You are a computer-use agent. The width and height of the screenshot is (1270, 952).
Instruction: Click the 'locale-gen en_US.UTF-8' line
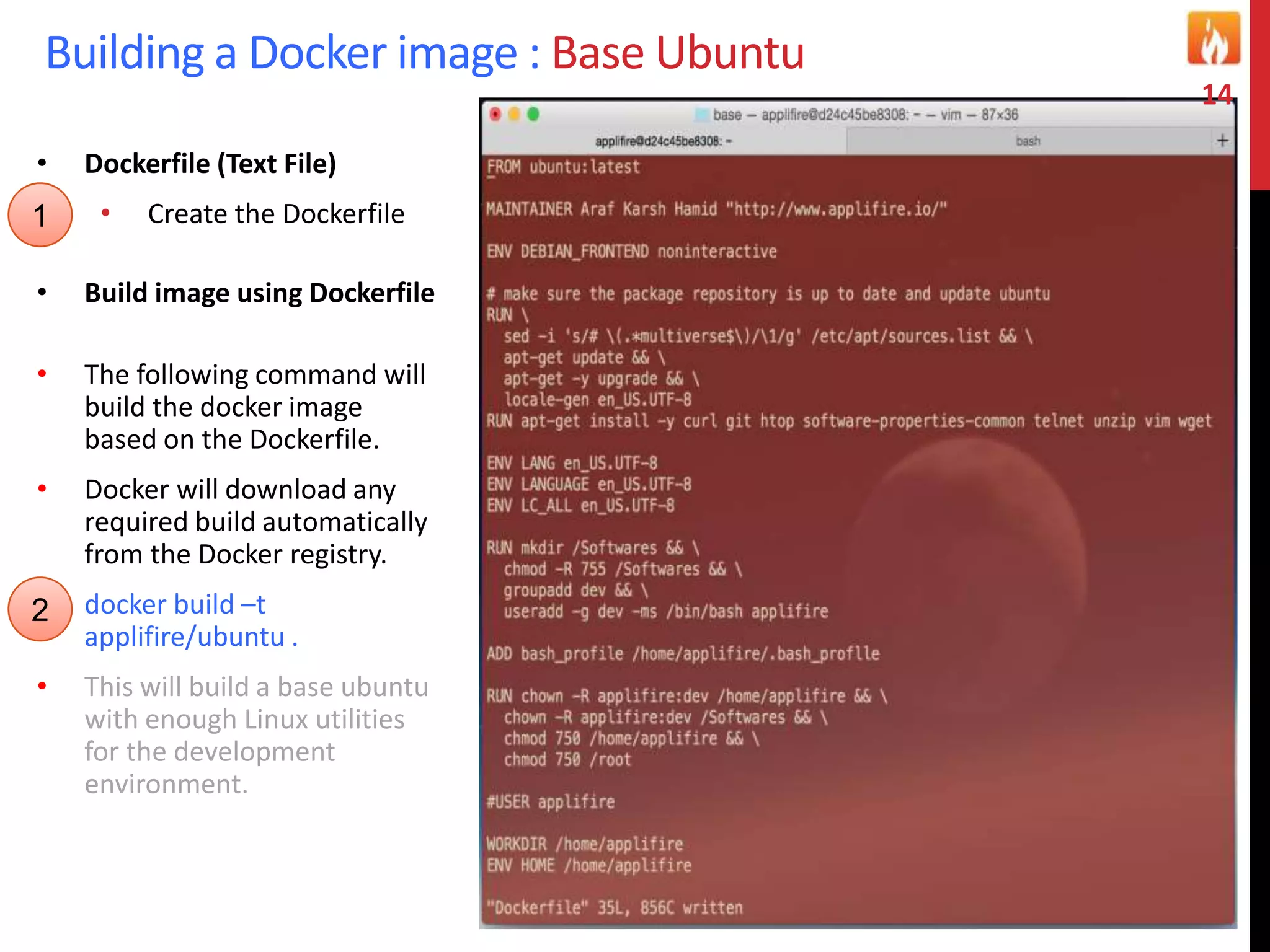[597, 400]
